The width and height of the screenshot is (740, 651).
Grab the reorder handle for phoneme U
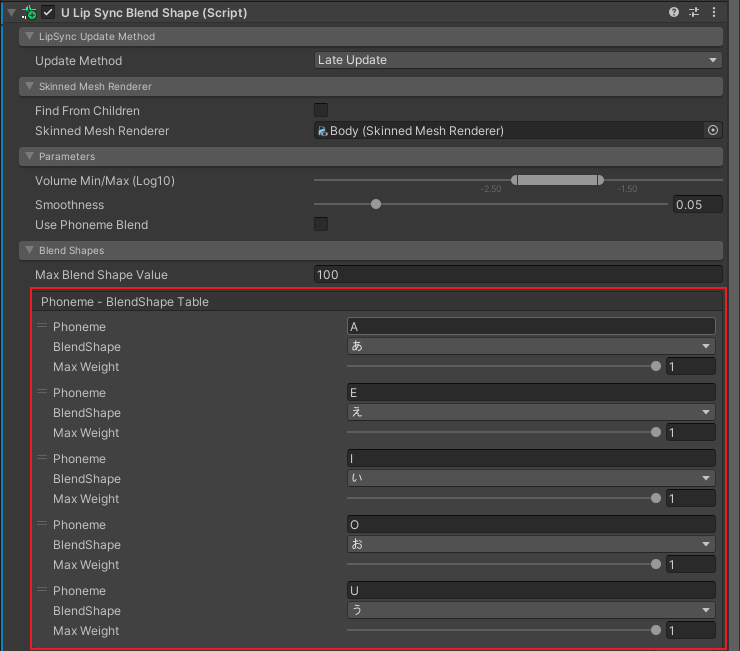click(42, 590)
